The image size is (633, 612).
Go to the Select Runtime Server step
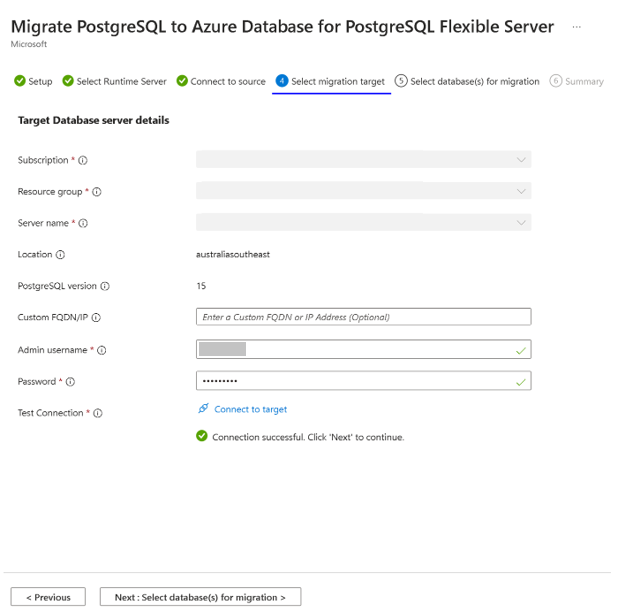pyautogui.click(x=114, y=82)
